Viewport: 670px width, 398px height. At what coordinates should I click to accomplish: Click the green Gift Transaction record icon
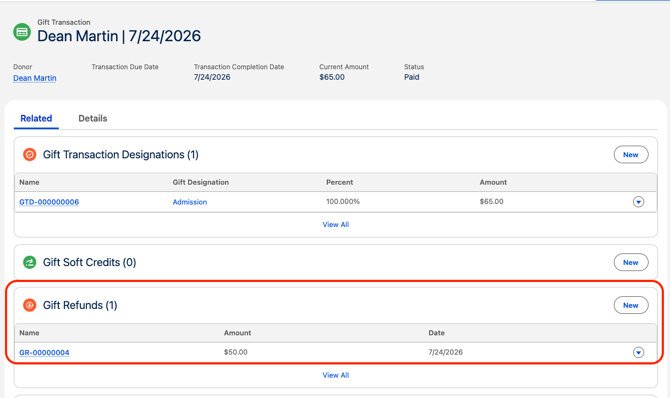coord(22,32)
